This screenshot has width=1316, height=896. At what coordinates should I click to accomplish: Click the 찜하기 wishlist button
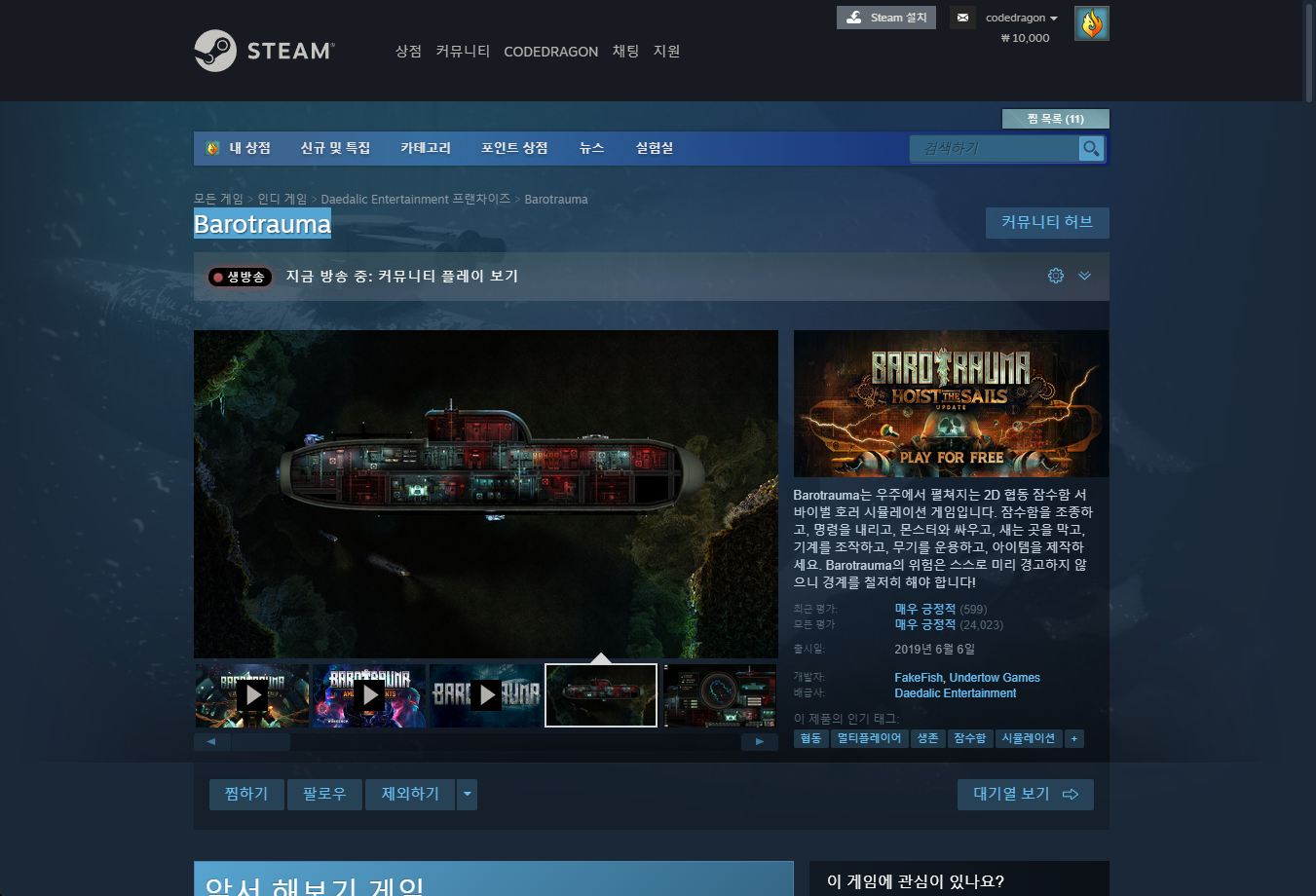[246, 795]
